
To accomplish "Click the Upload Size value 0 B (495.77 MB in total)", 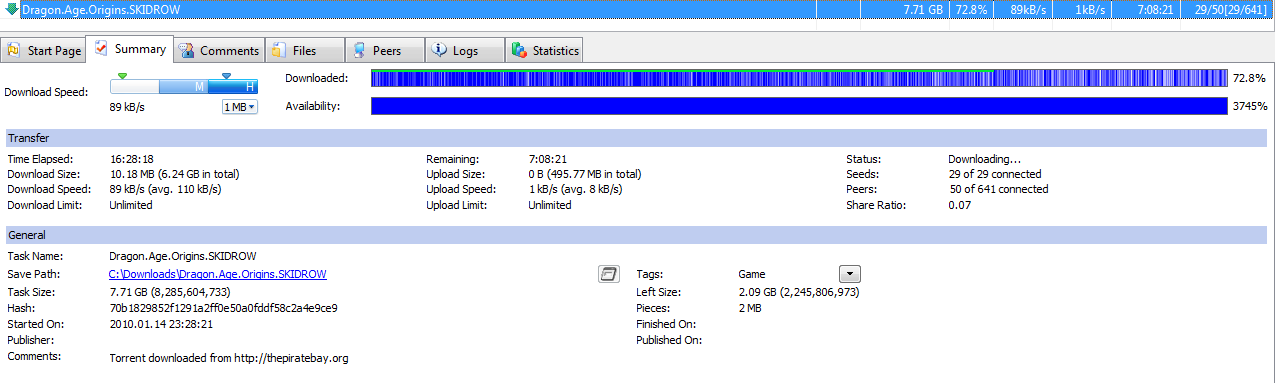I will tap(585, 174).
